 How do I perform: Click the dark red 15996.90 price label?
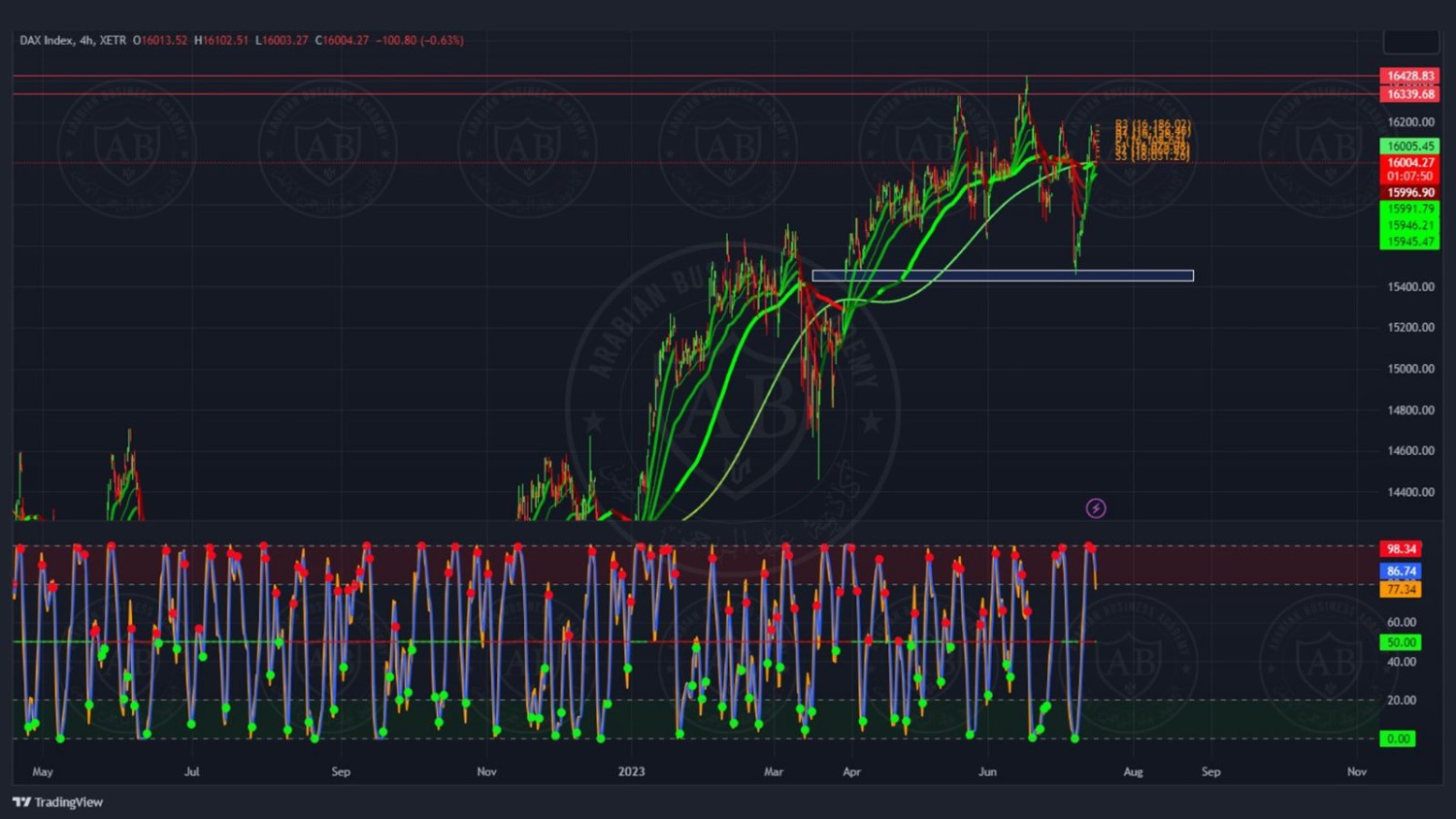1409,193
